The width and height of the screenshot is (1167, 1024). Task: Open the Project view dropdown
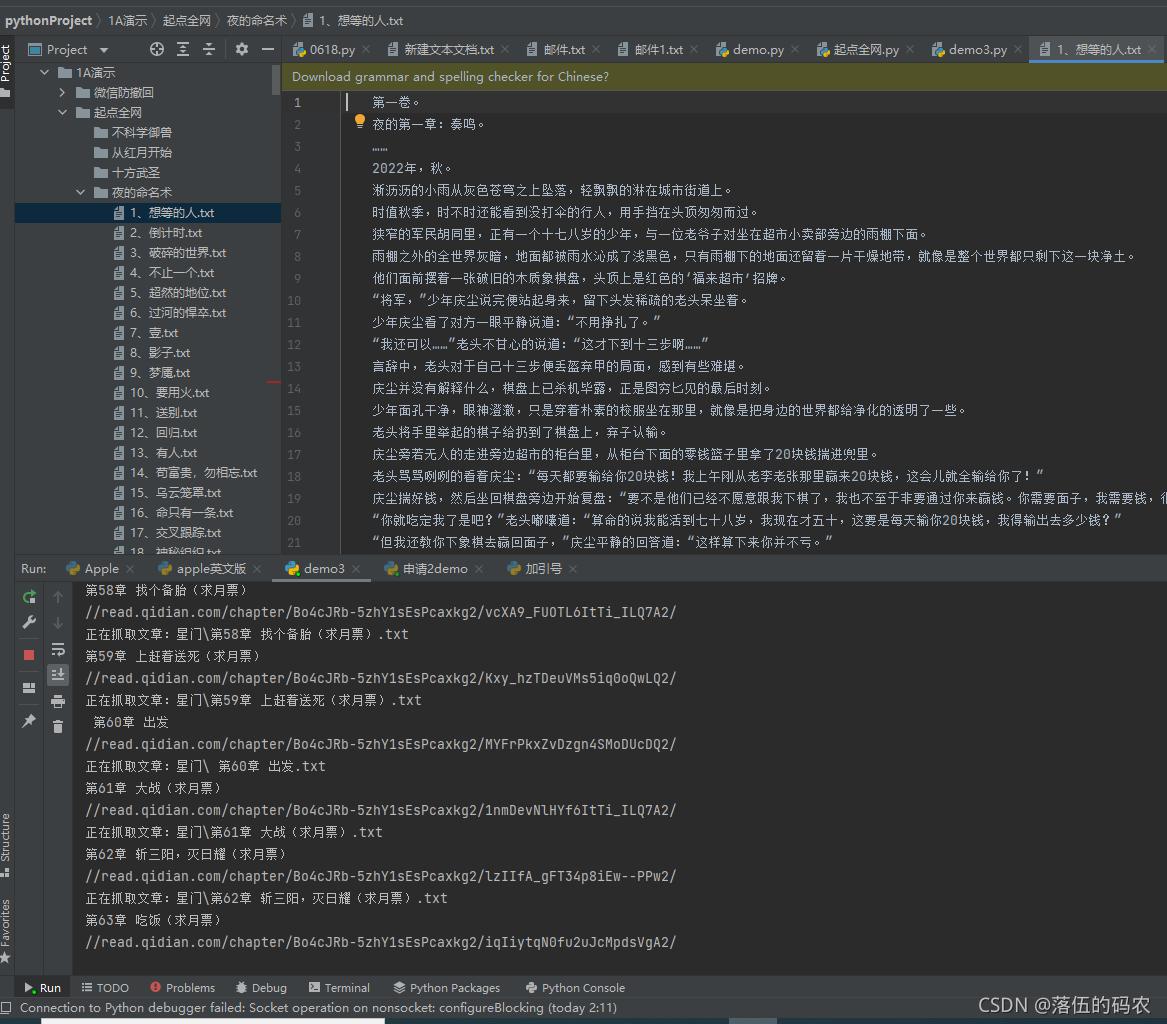[104, 48]
